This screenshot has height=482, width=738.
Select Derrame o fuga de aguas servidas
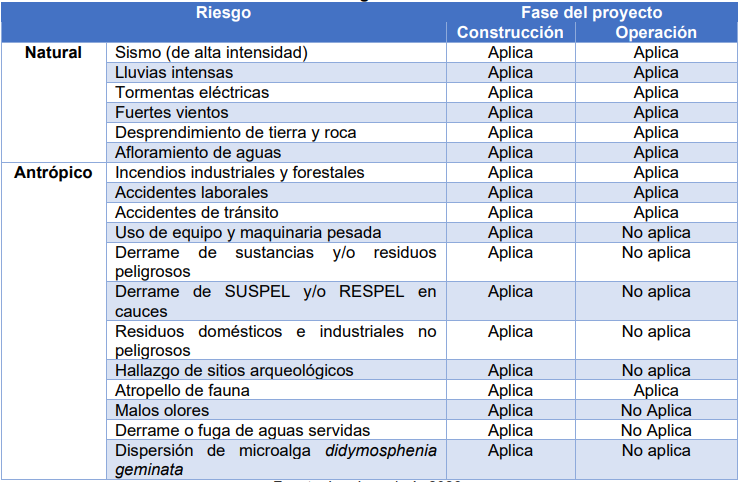tap(243, 431)
